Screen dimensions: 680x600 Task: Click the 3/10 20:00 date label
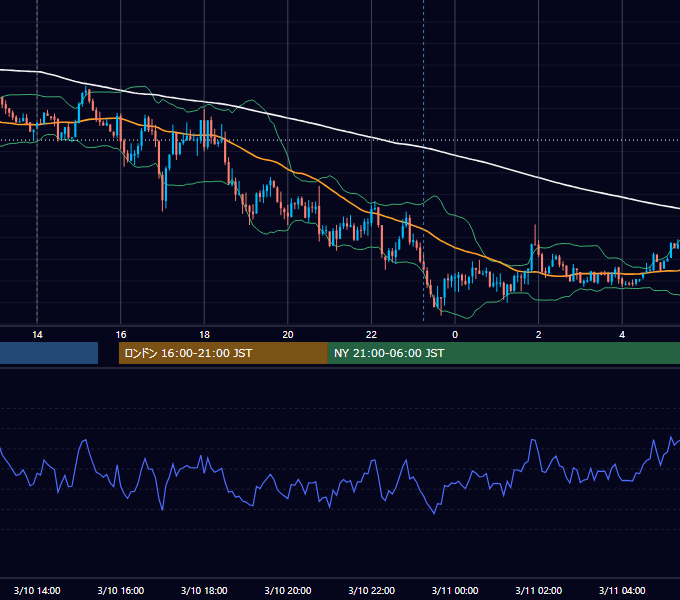point(288,590)
